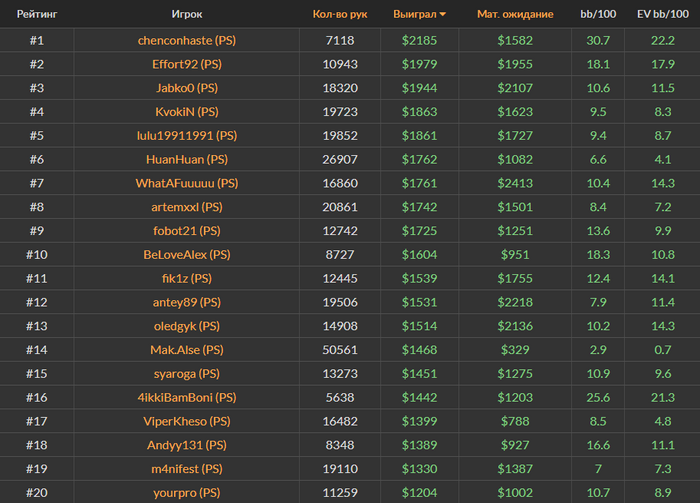Viewport: 700px width, 503px height.
Task: Click m4nifest (PS) player name
Action: click(x=186, y=469)
